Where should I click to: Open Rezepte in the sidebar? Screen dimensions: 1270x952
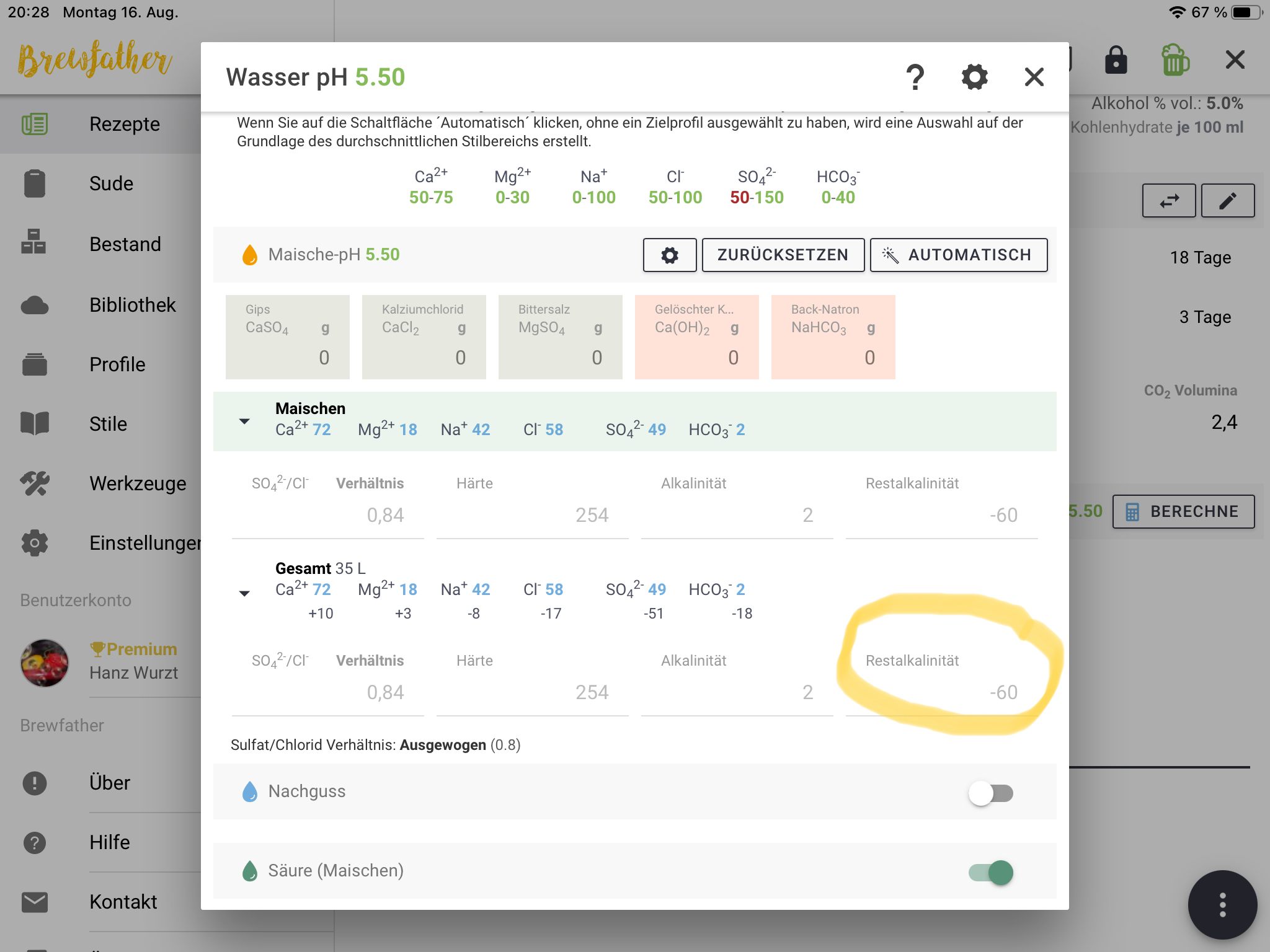pos(124,124)
